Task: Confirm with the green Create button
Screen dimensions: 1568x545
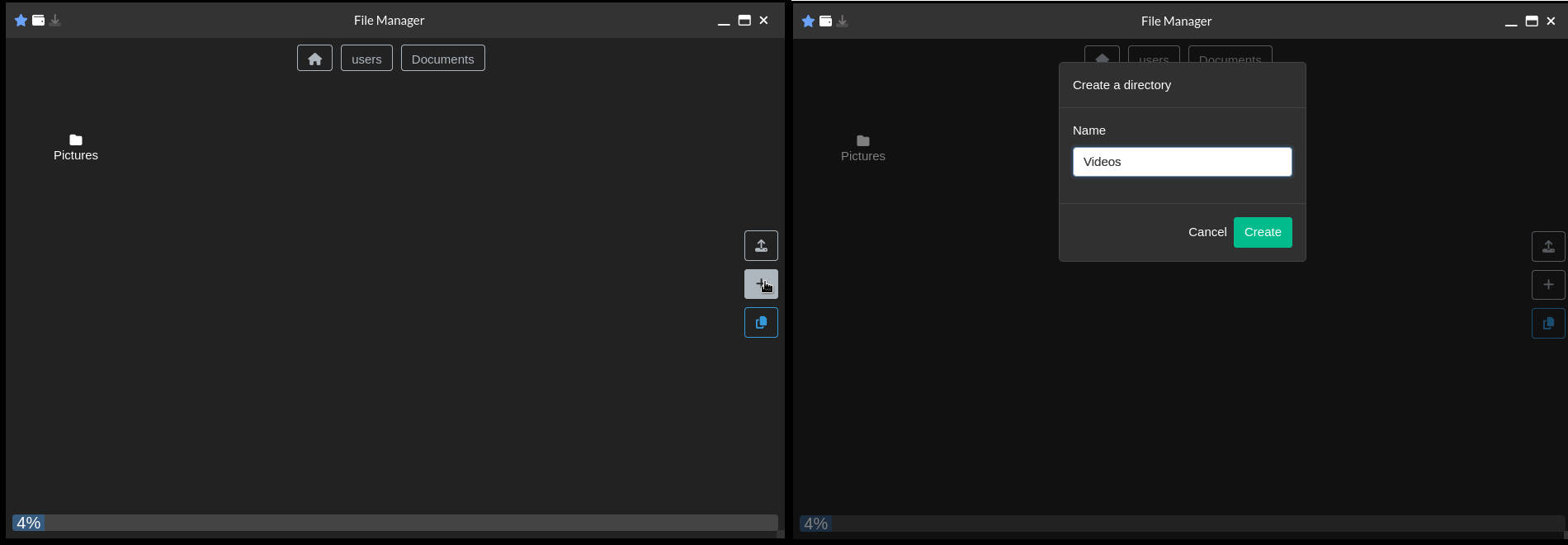Action: coord(1262,232)
